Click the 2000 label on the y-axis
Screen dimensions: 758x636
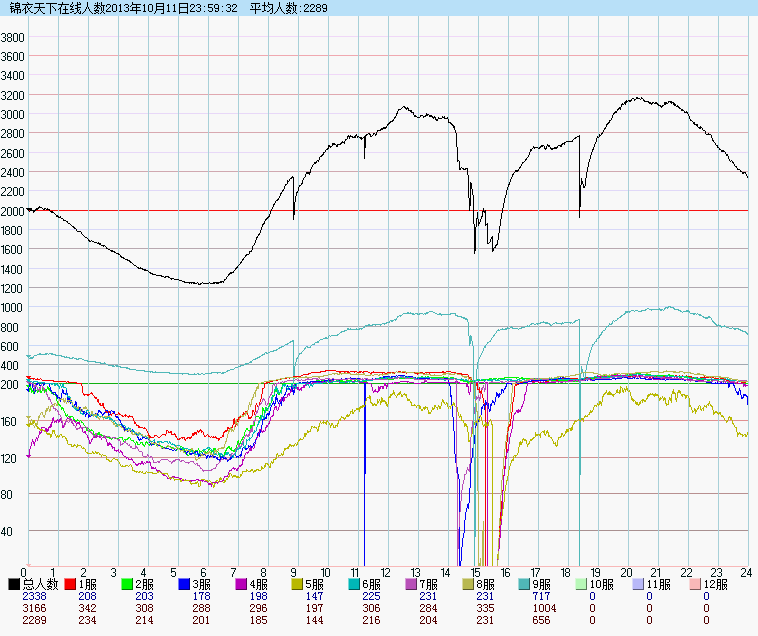coord(13,211)
